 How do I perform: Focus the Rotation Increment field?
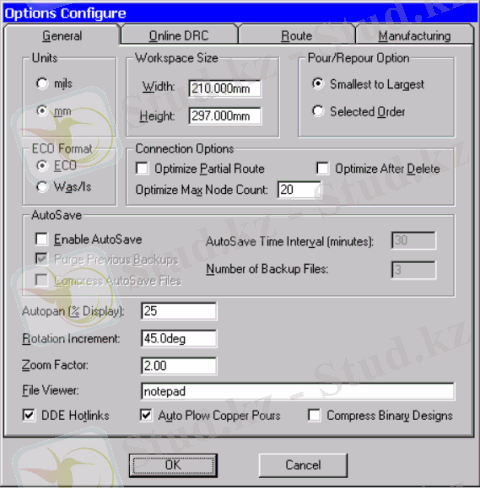point(179,339)
